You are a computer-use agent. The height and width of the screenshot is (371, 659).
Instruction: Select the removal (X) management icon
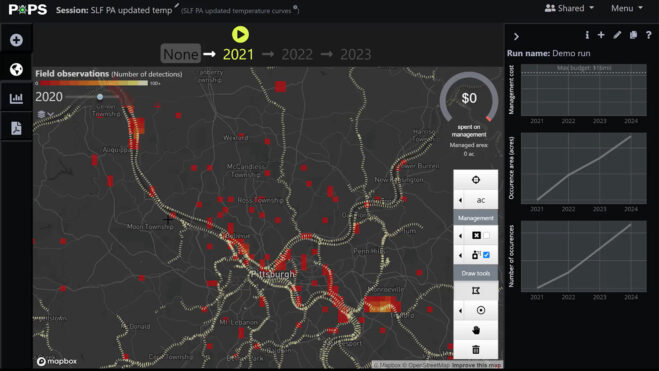tap(476, 235)
